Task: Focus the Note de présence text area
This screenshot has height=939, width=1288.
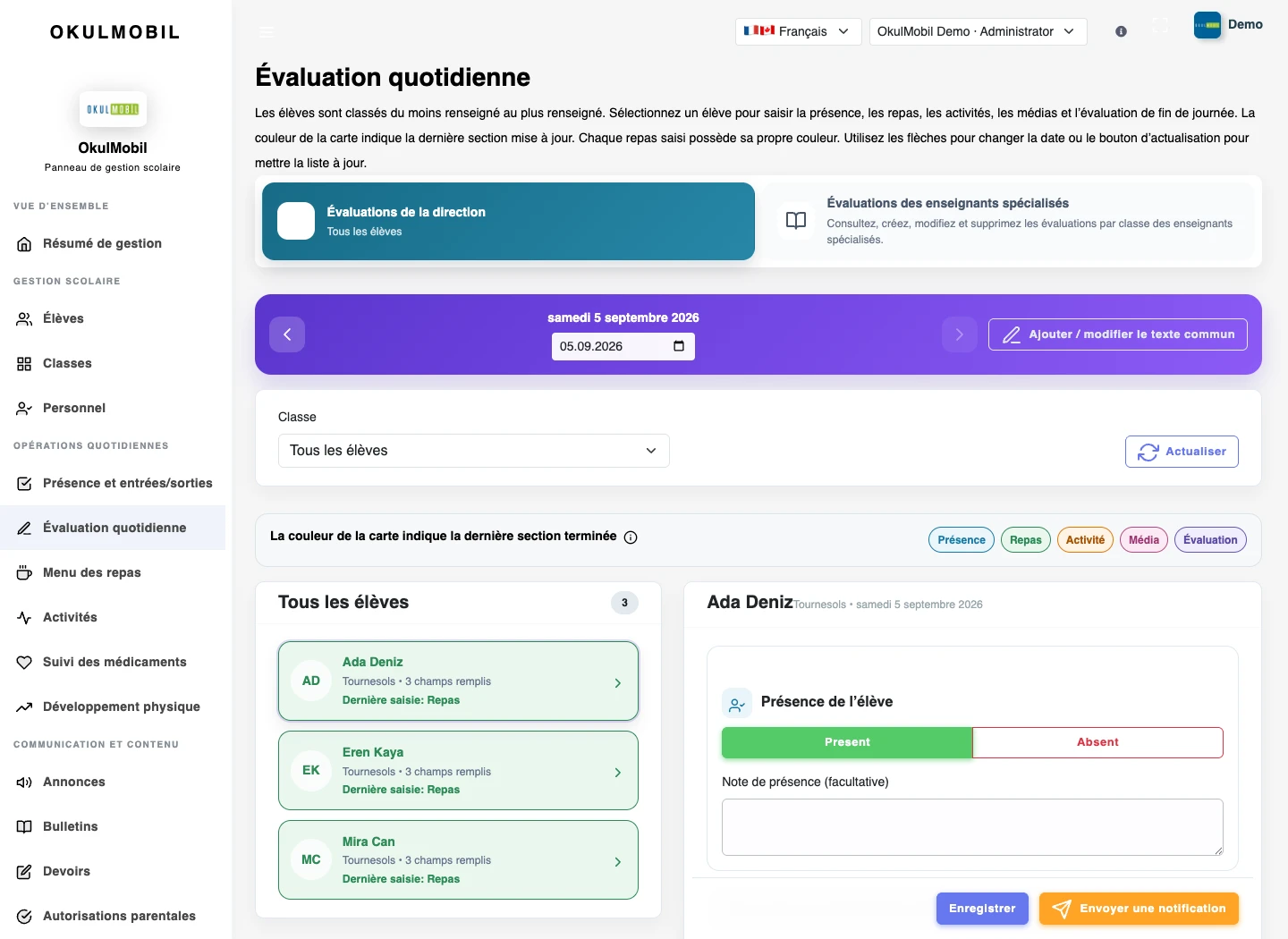Action: [972, 827]
